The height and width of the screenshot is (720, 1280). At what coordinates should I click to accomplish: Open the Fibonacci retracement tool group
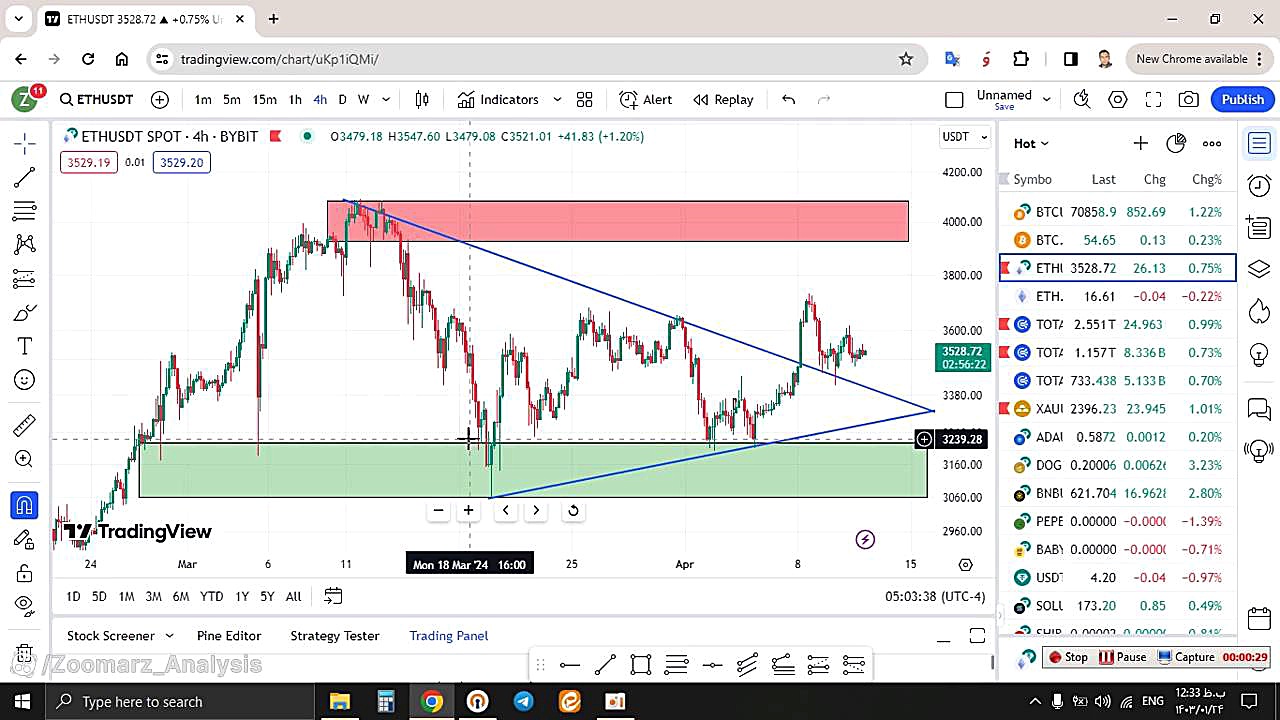tap(25, 211)
